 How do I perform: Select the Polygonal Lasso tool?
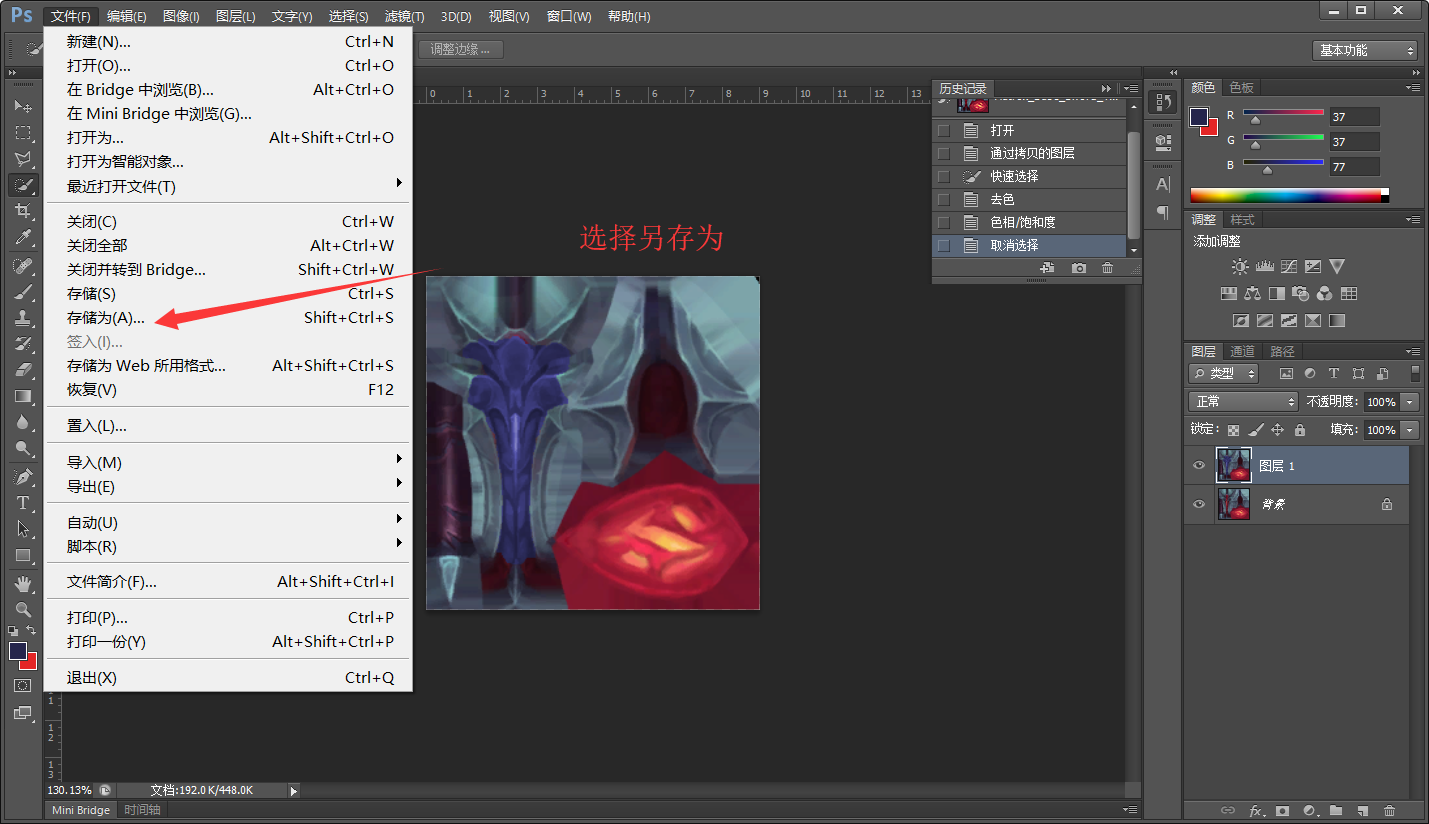(23, 159)
